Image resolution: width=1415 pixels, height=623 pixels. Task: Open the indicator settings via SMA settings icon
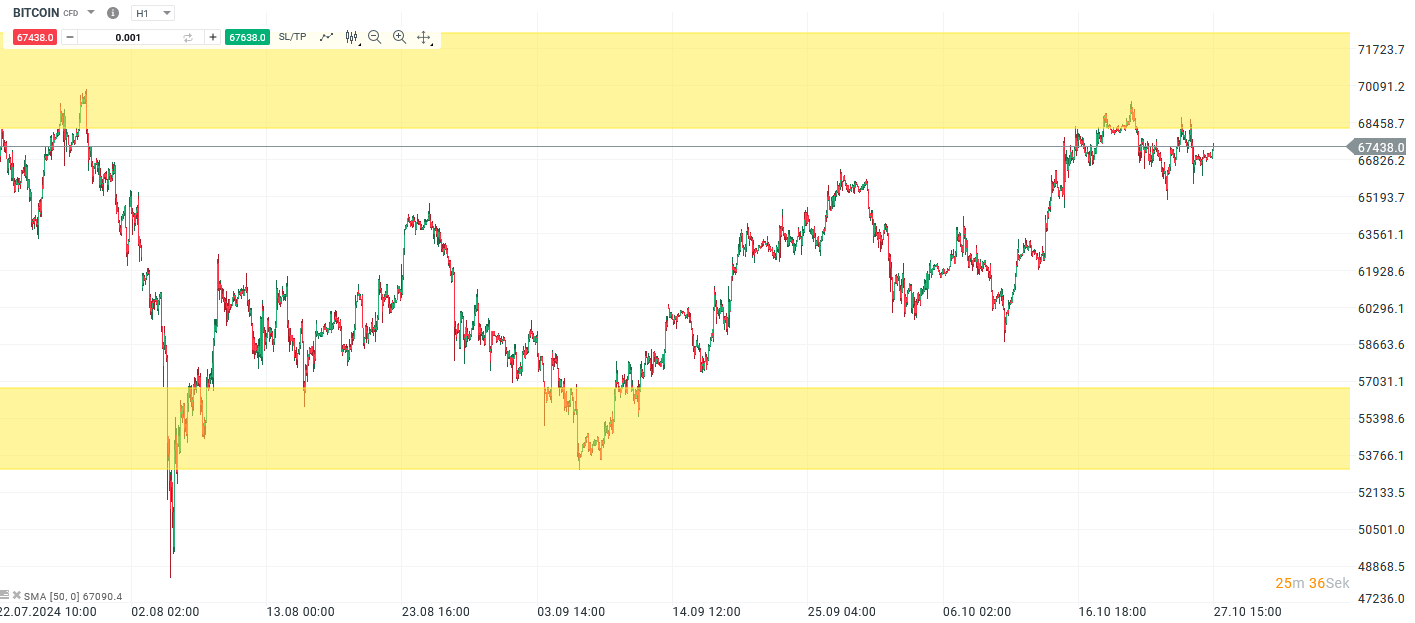coord(5,594)
